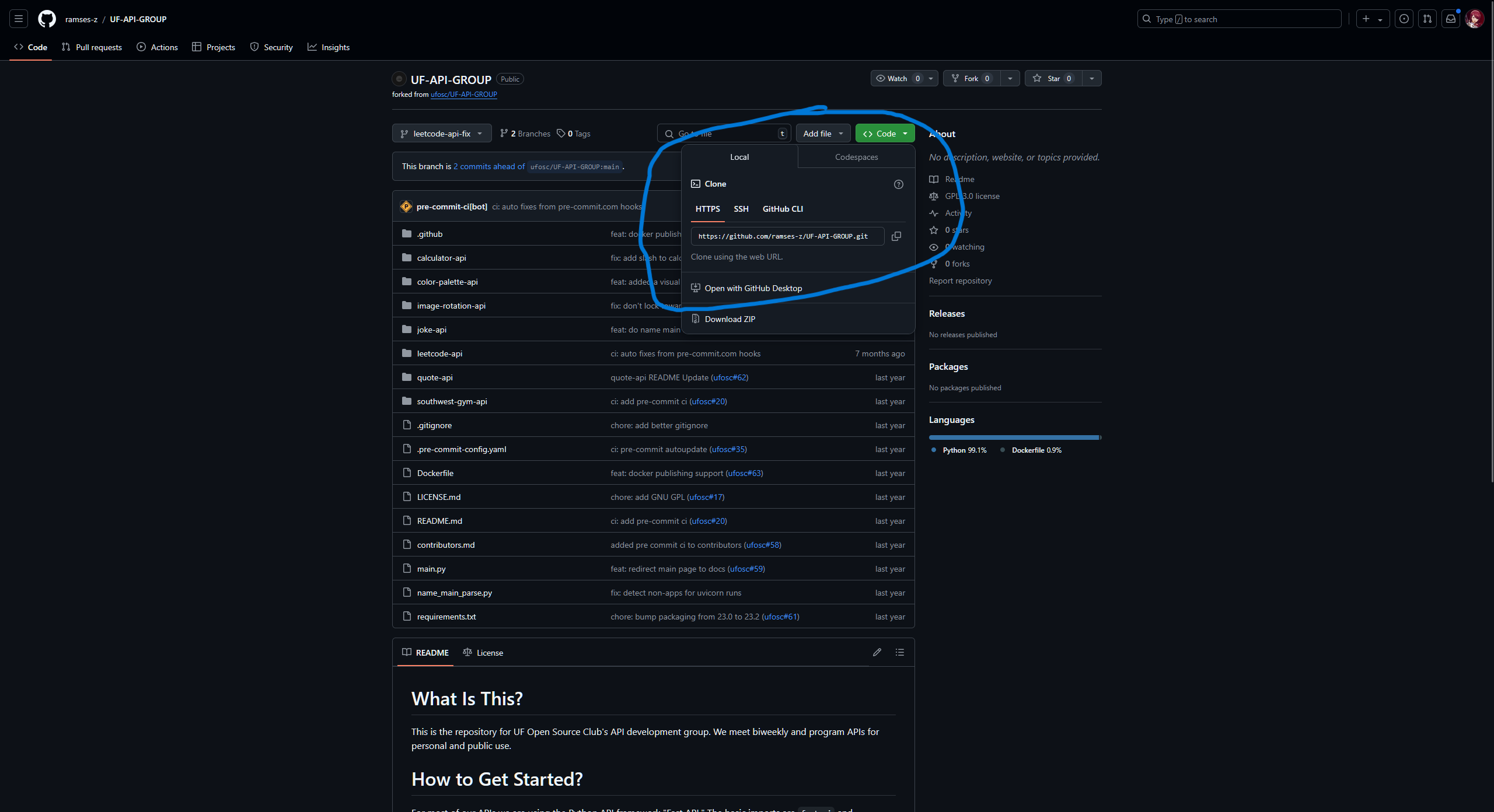Screen dimensions: 1494x812
Task: Open the leetcode-api-fix branch selector
Action: click(442, 133)
